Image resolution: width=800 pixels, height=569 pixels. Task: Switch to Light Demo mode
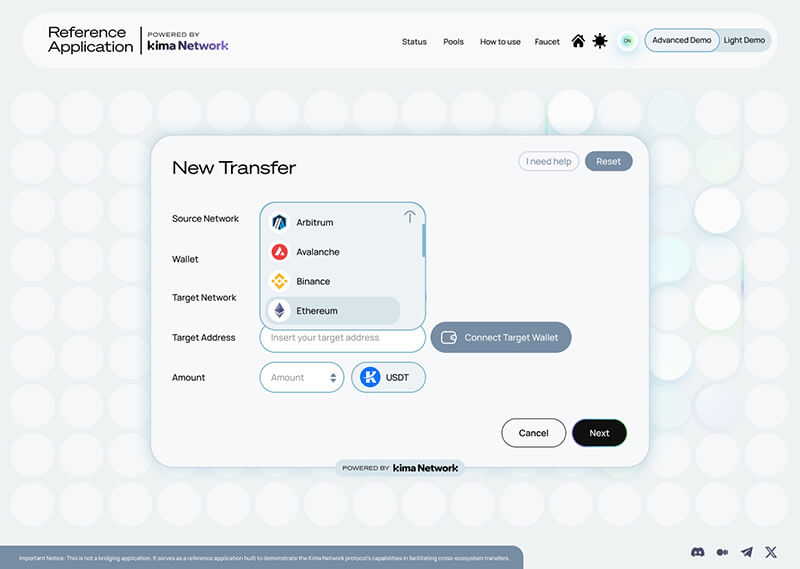pyautogui.click(x=744, y=40)
